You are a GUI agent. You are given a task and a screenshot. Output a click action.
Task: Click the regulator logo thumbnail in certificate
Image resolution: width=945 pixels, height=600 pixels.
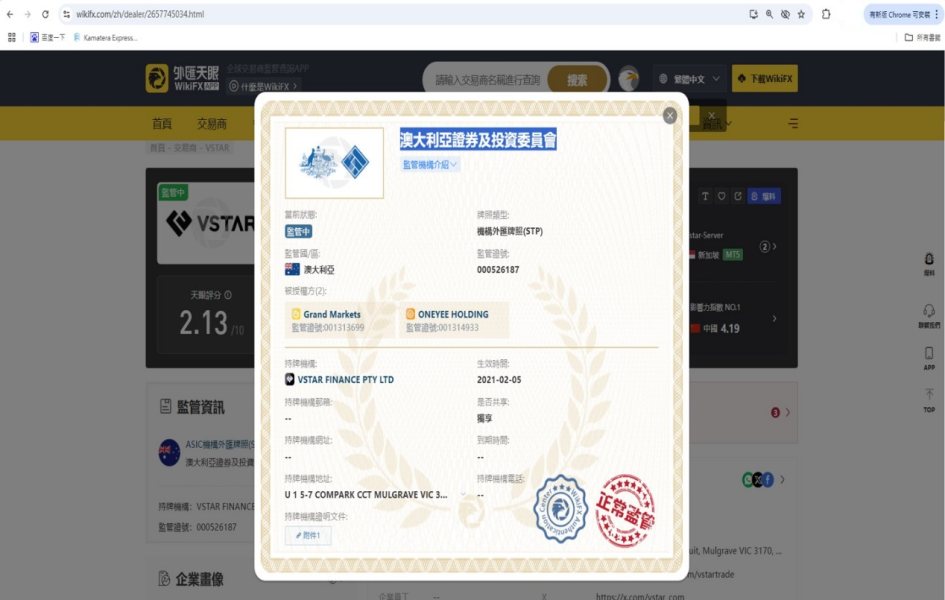click(x=334, y=163)
